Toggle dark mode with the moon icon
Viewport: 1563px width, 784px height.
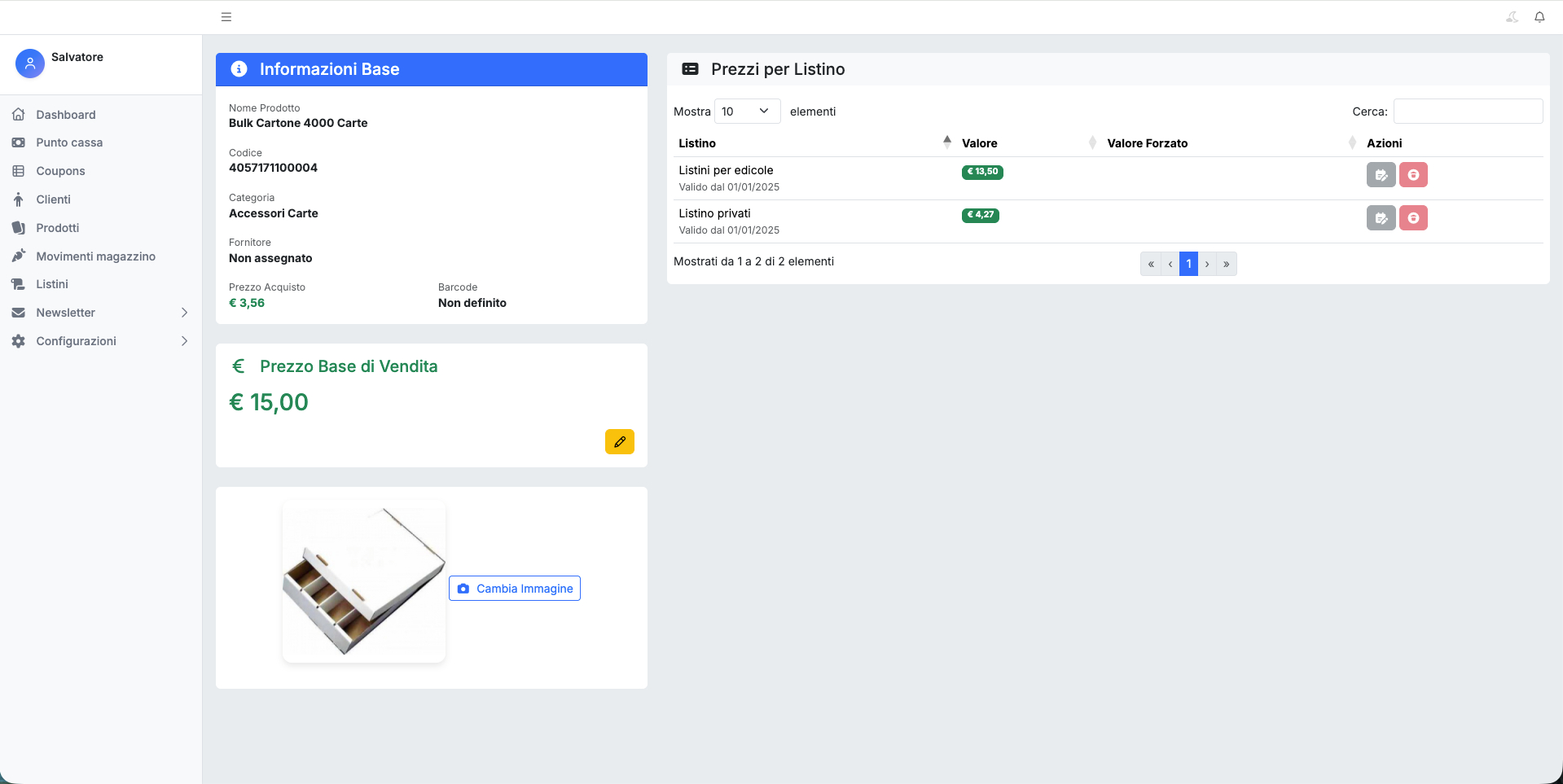pos(1512,17)
